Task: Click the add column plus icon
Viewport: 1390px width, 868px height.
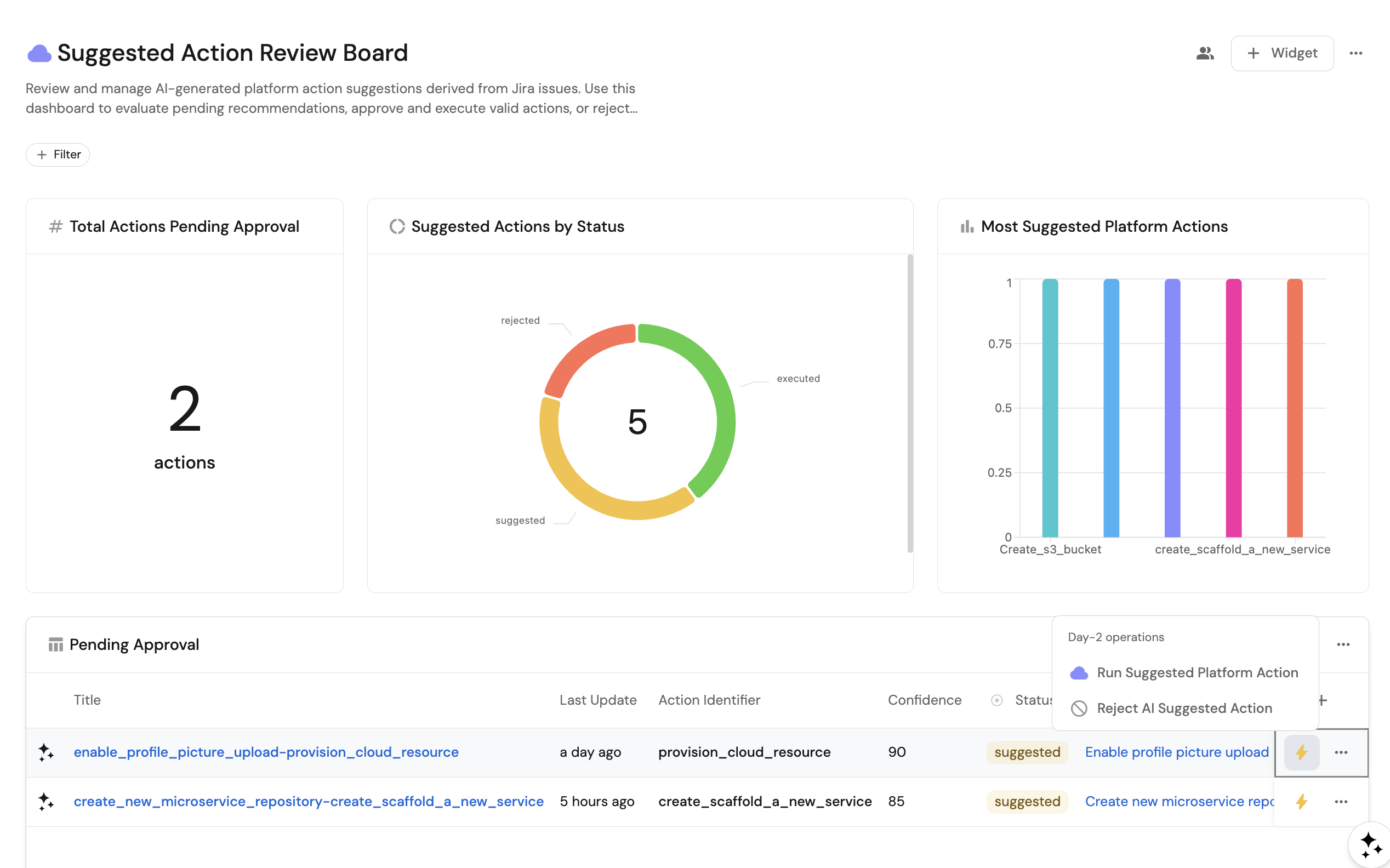Action: (1323, 700)
